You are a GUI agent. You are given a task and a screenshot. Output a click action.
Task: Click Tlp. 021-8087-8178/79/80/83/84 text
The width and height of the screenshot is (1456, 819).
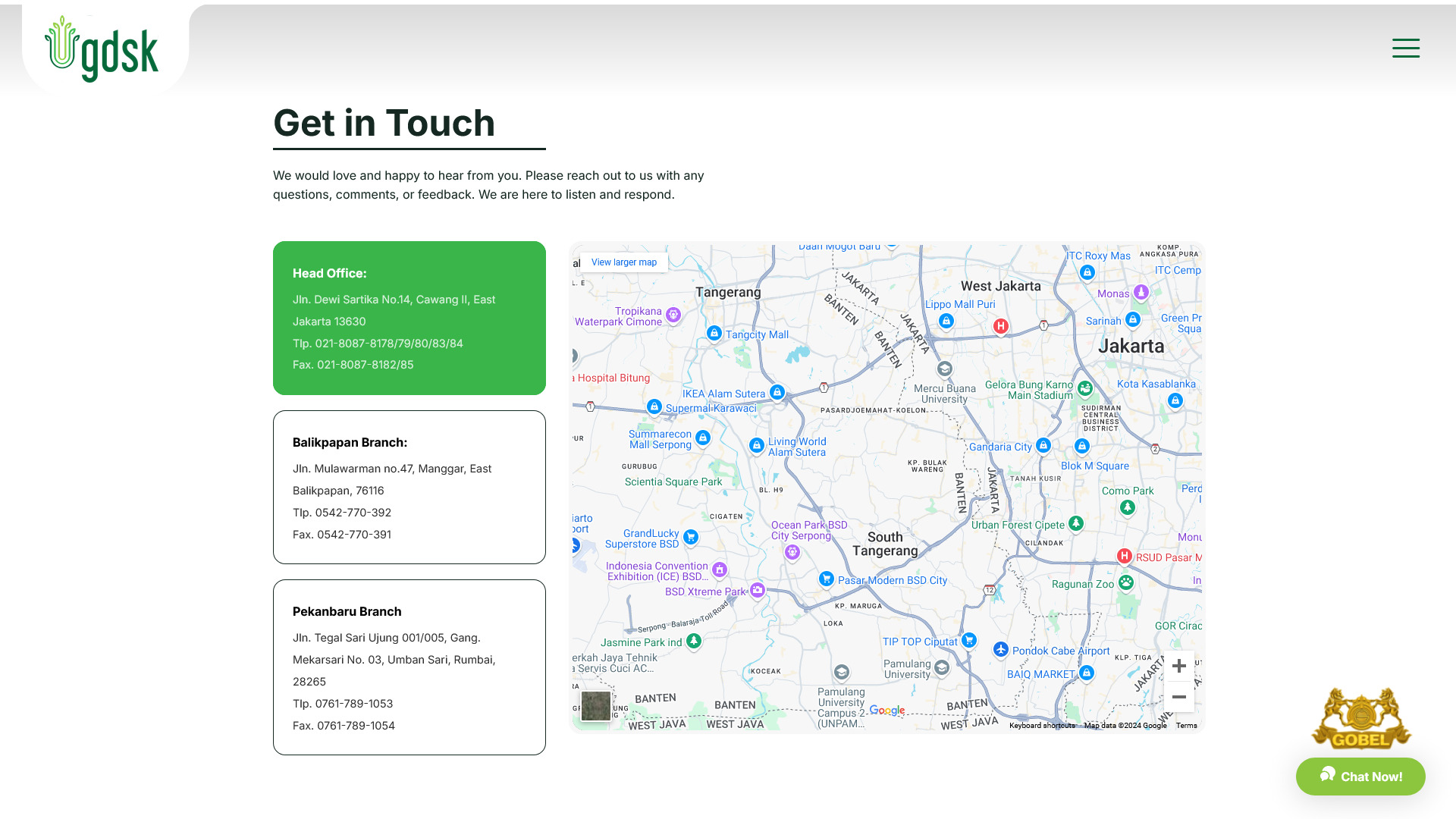coord(378,344)
